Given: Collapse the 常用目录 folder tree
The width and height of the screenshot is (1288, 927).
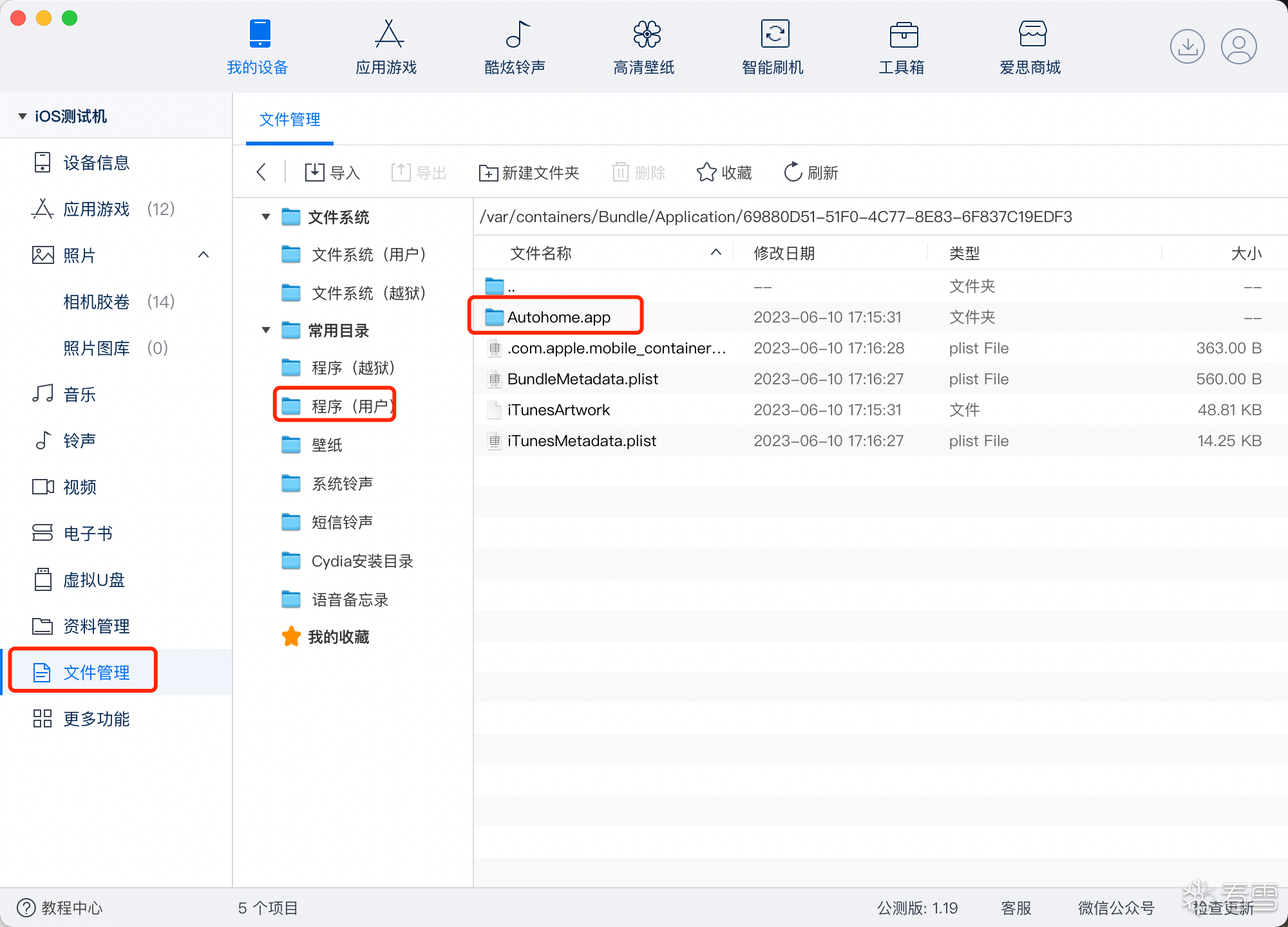Looking at the screenshot, I should tap(266, 330).
